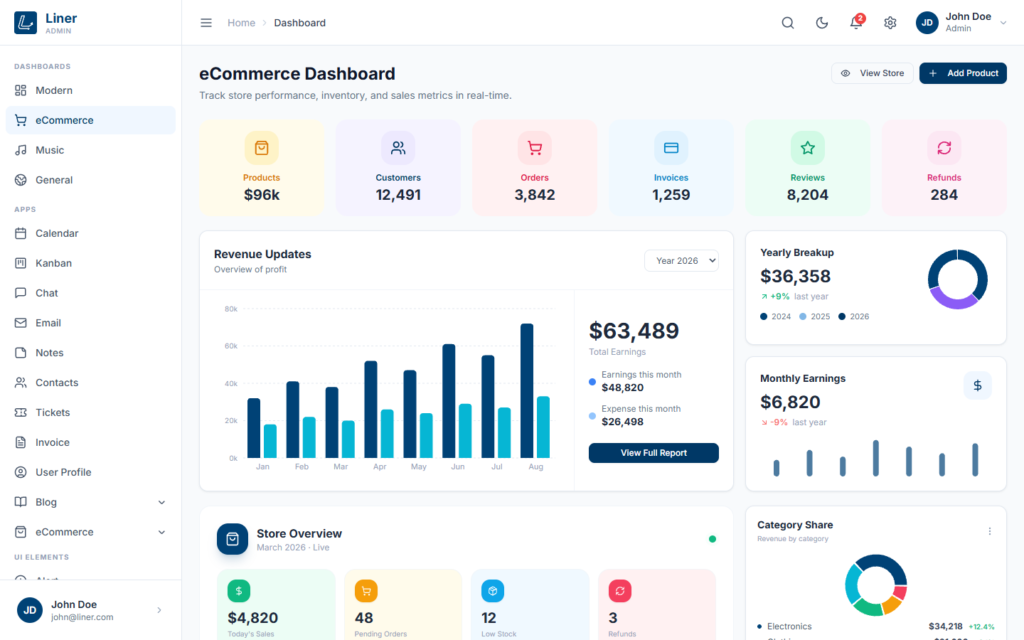Viewport: 1024px width, 640px height.
Task: Click the Electronics category row
Action: tap(876, 626)
